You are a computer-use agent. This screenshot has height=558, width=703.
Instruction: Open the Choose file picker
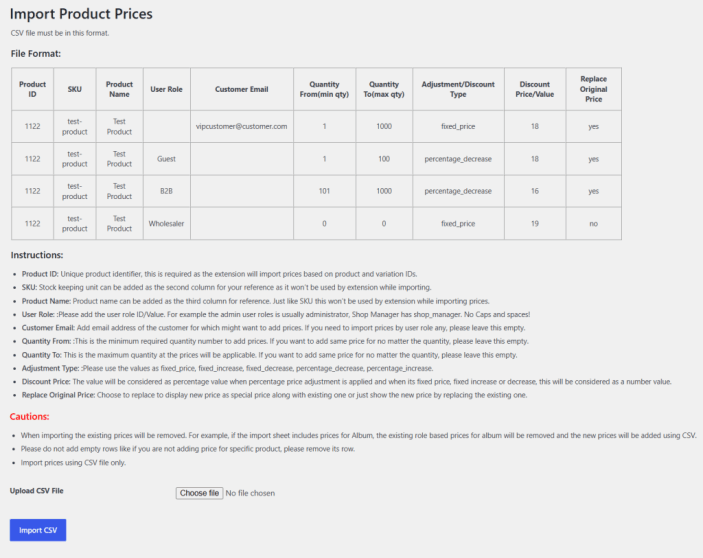pyautogui.click(x=200, y=493)
